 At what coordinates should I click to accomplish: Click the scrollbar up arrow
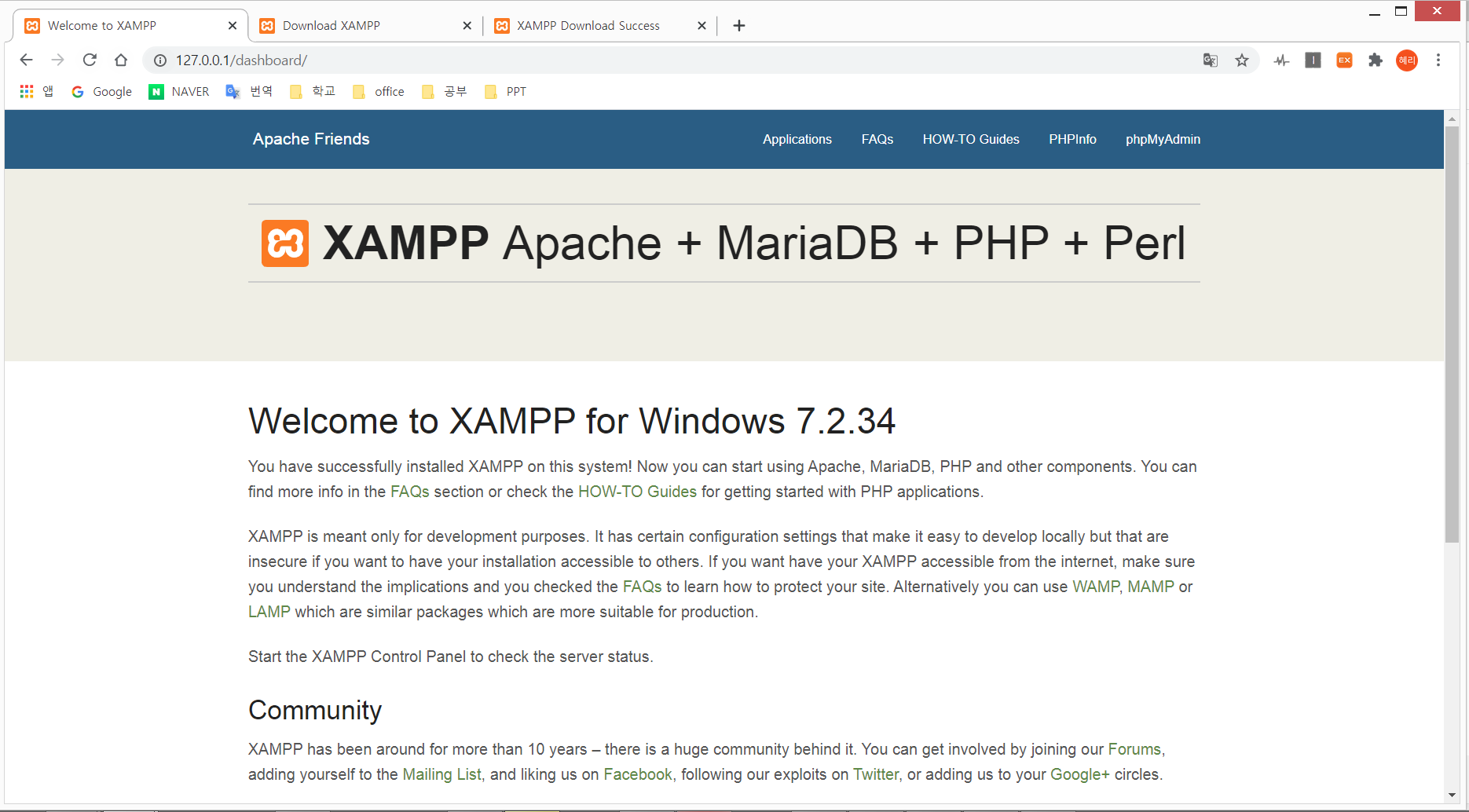point(1452,119)
